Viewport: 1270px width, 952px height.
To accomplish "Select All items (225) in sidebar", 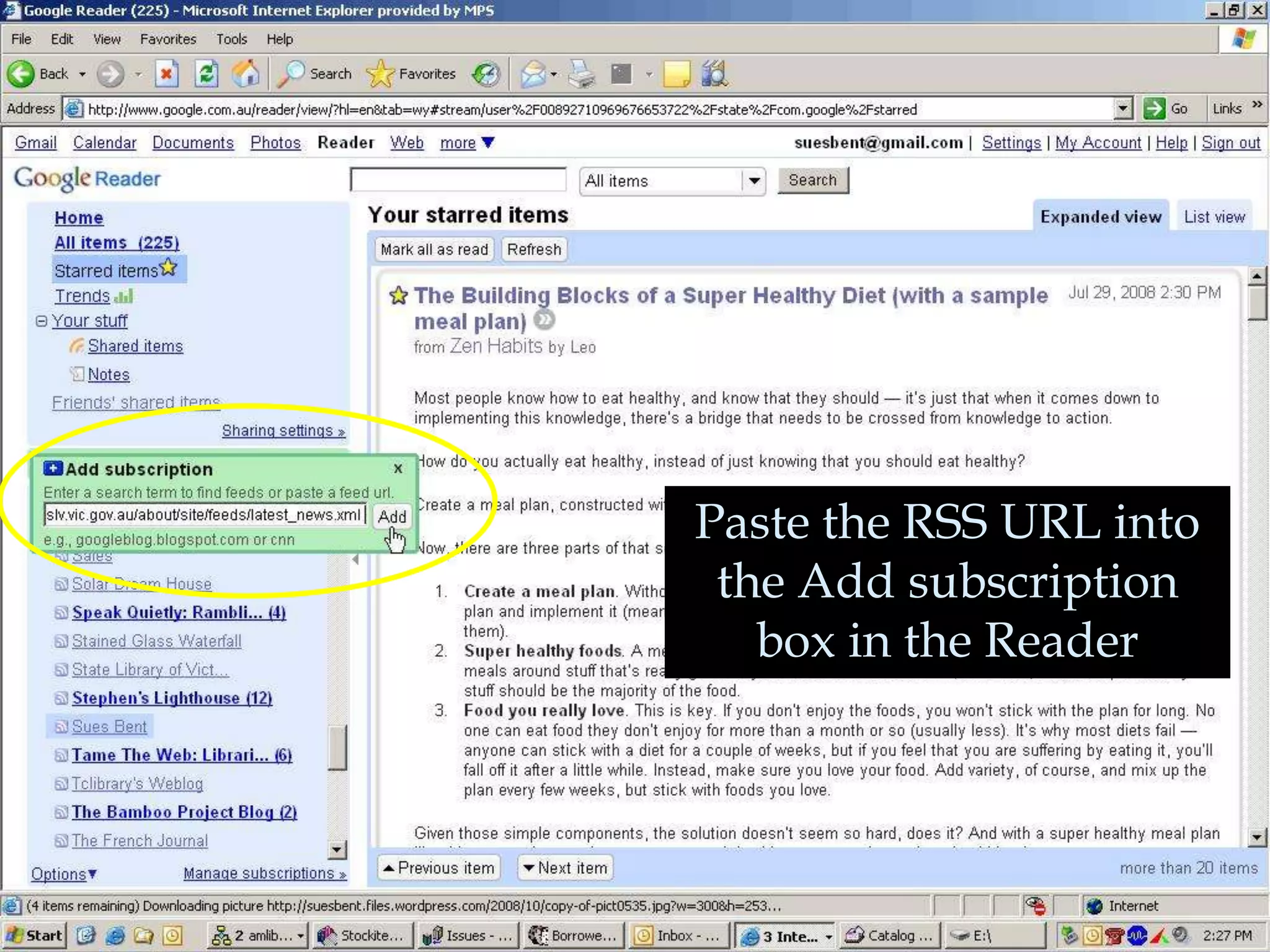I will point(117,242).
